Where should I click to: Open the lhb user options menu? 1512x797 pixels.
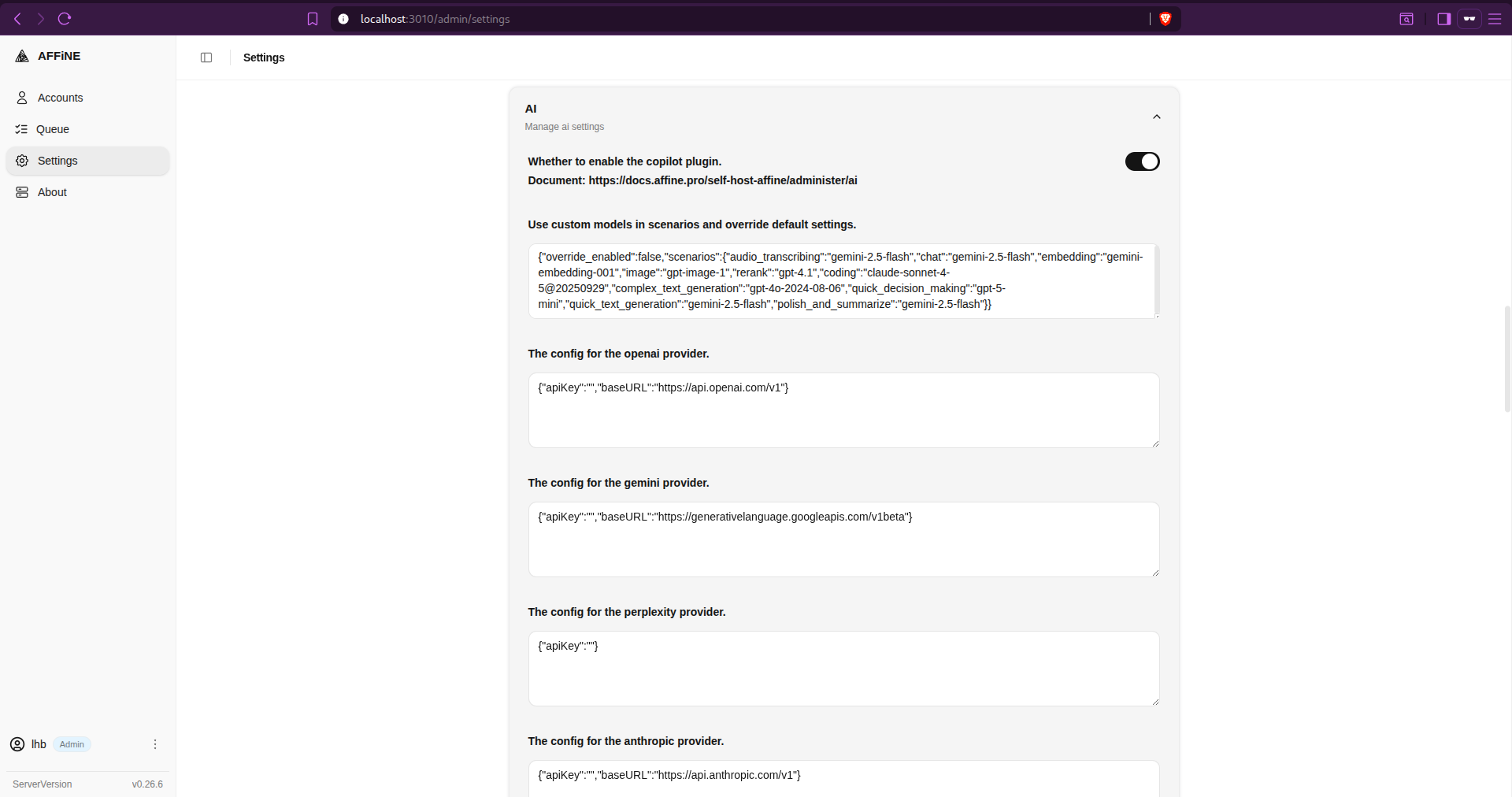point(155,744)
